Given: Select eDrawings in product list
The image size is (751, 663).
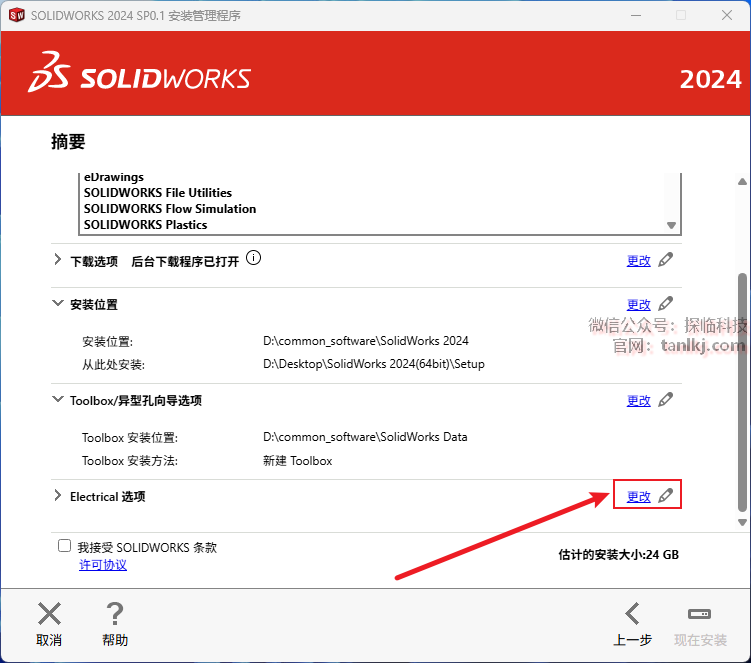Looking at the screenshot, I should 114,177.
